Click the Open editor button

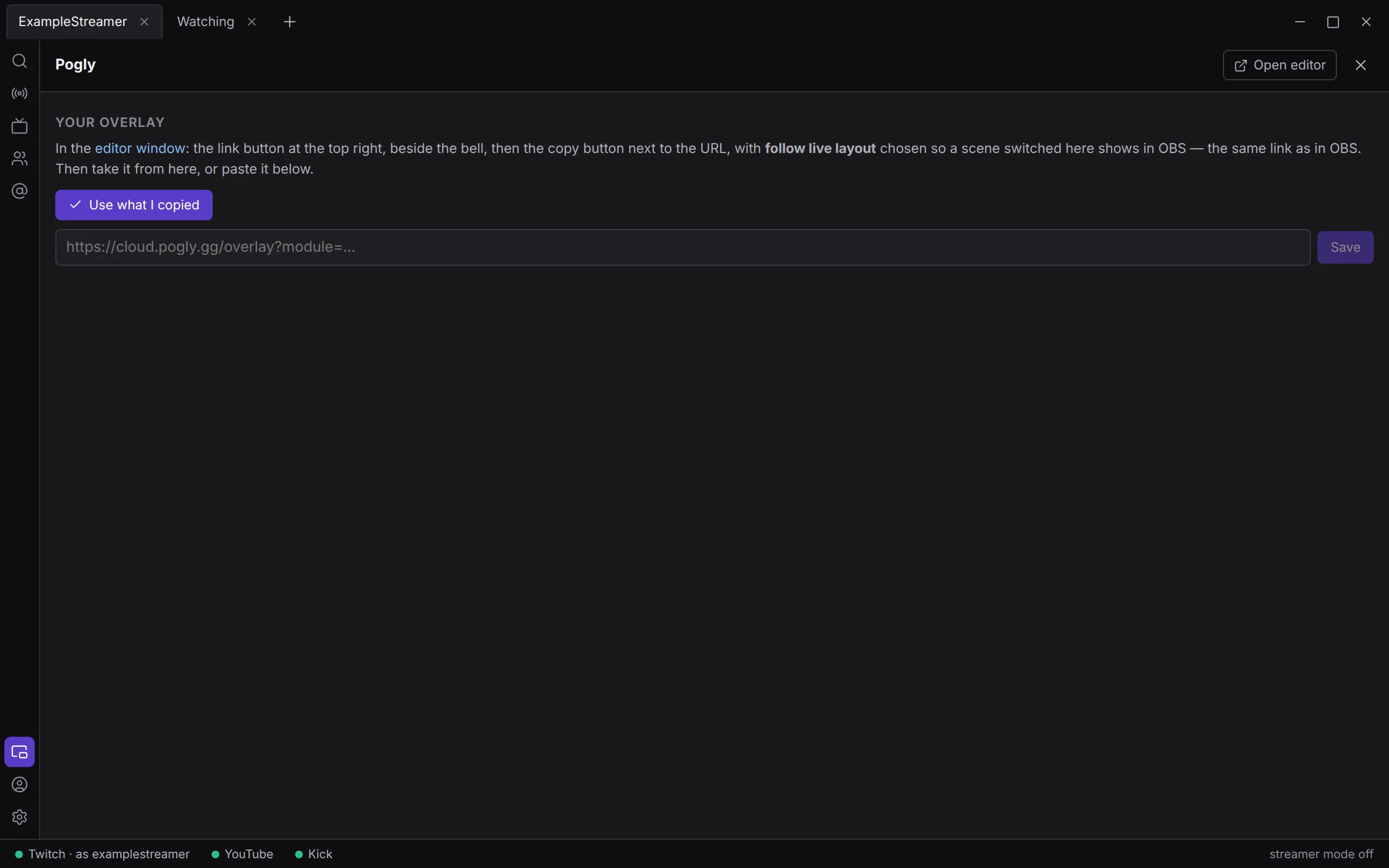tap(1279, 65)
